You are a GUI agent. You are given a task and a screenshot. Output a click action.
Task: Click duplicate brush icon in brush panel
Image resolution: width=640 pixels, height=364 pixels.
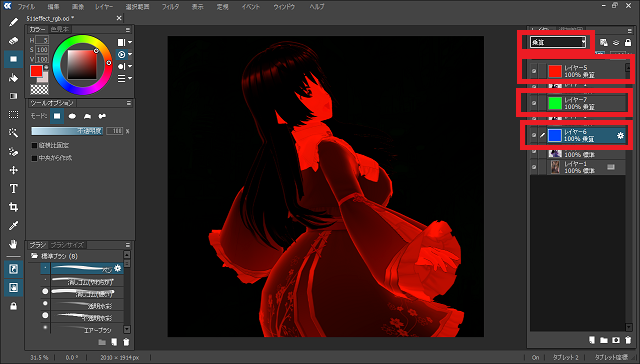[x=114, y=342]
